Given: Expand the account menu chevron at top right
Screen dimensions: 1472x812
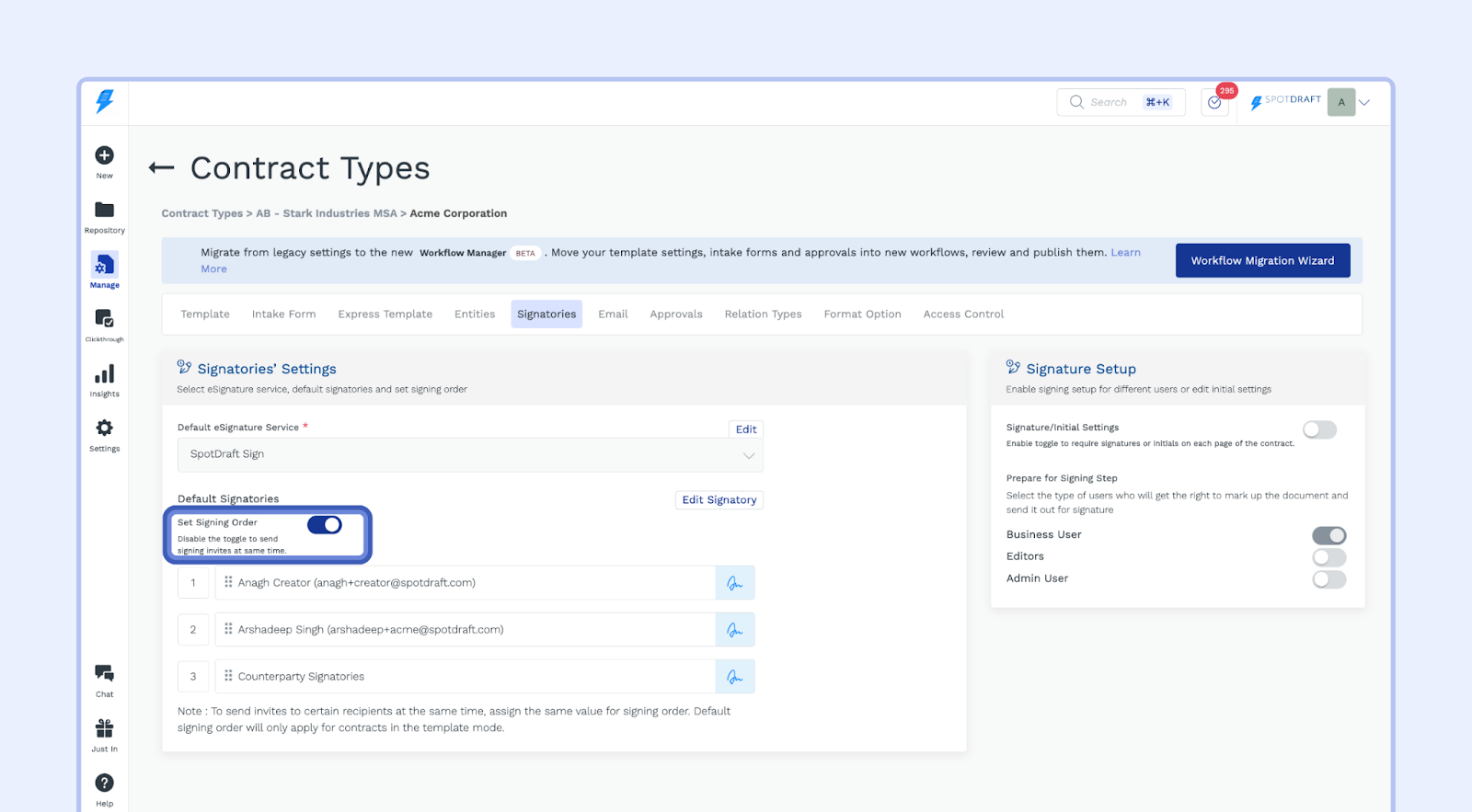Looking at the screenshot, I should tap(1364, 102).
